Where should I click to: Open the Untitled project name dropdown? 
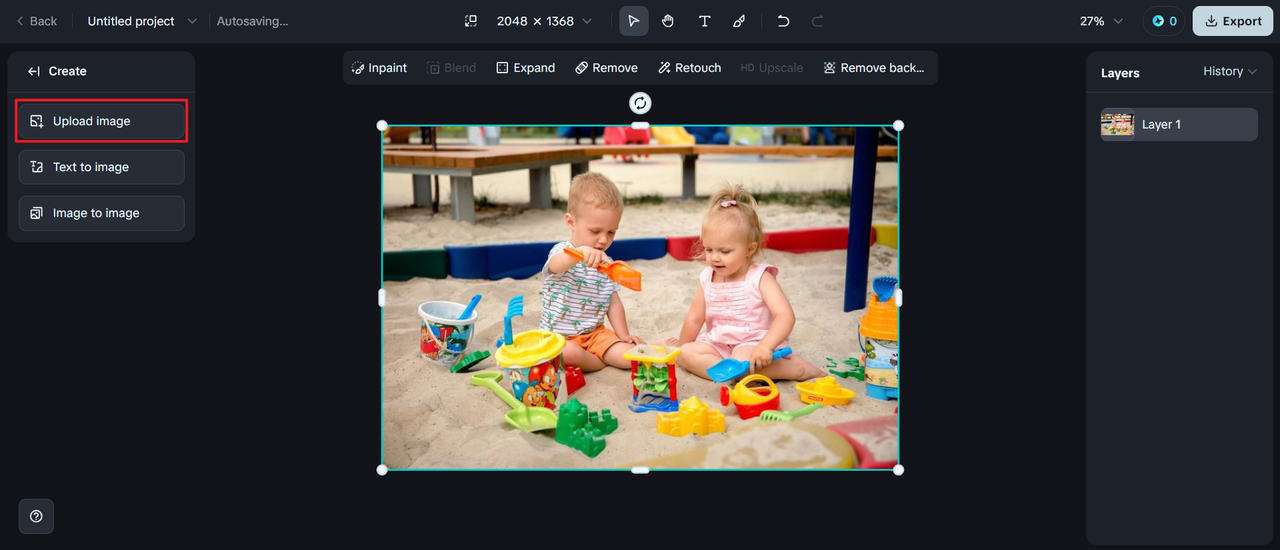(142, 21)
